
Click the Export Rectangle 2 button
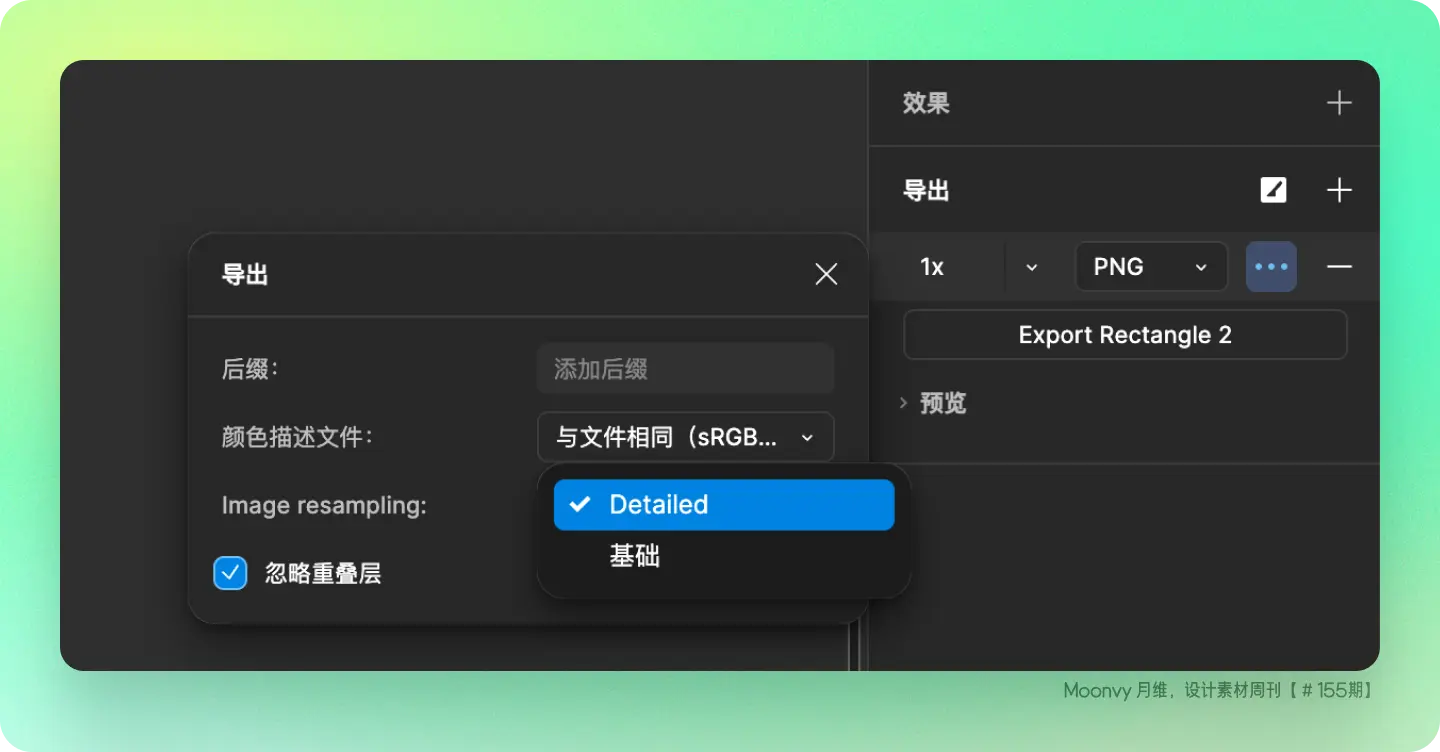click(1125, 335)
